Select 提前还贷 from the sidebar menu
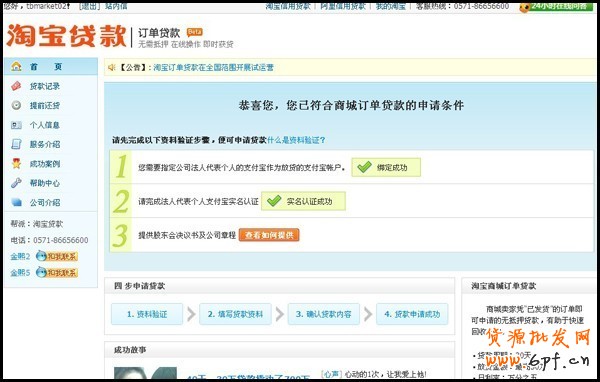This screenshot has height=382, width=600. pyautogui.click(x=45, y=105)
